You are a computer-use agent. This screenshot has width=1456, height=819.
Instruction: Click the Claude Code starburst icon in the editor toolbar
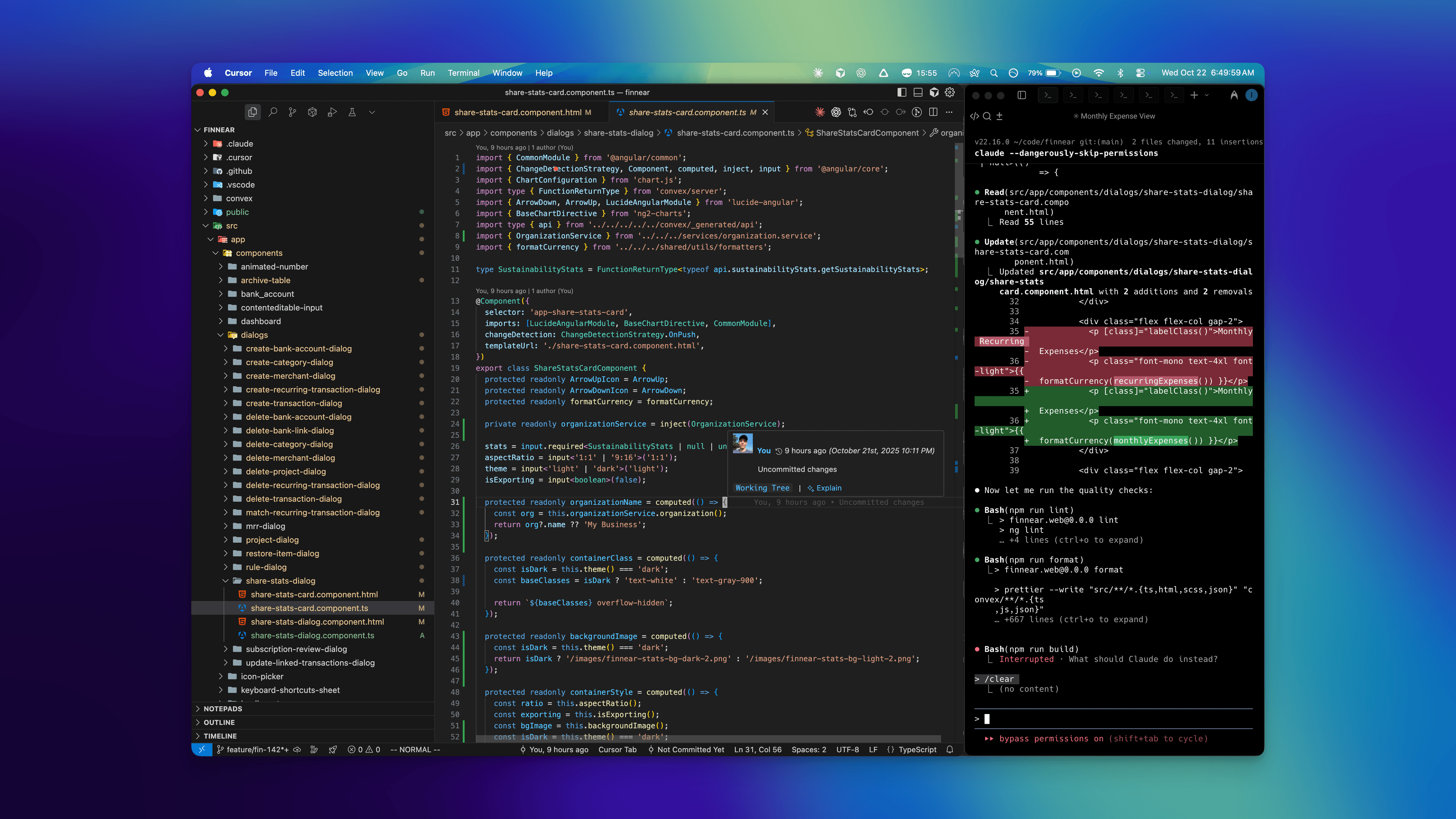point(819,112)
